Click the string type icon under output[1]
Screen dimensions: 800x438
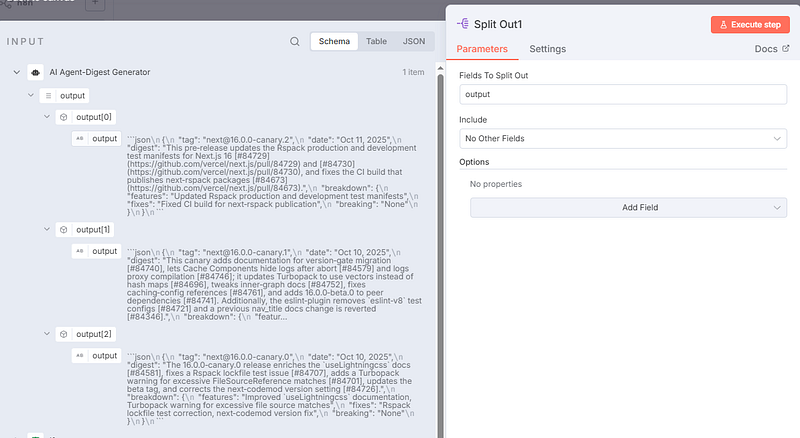pyautogui.click(x=80, y=251)
